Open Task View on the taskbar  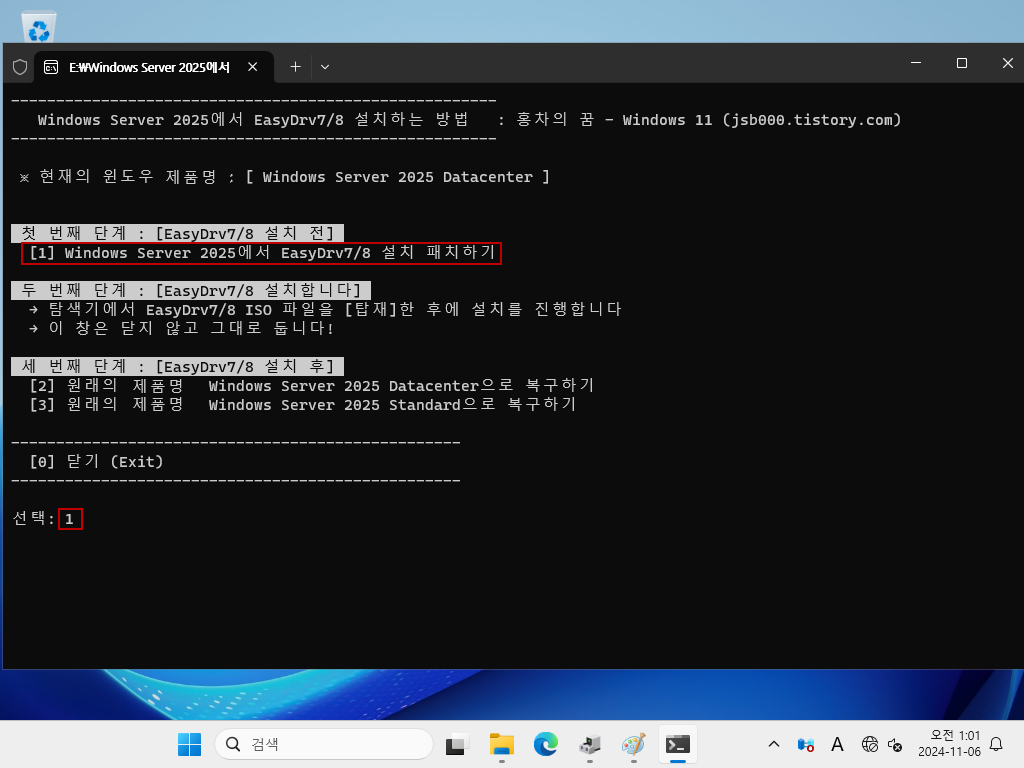coord(457,744)
